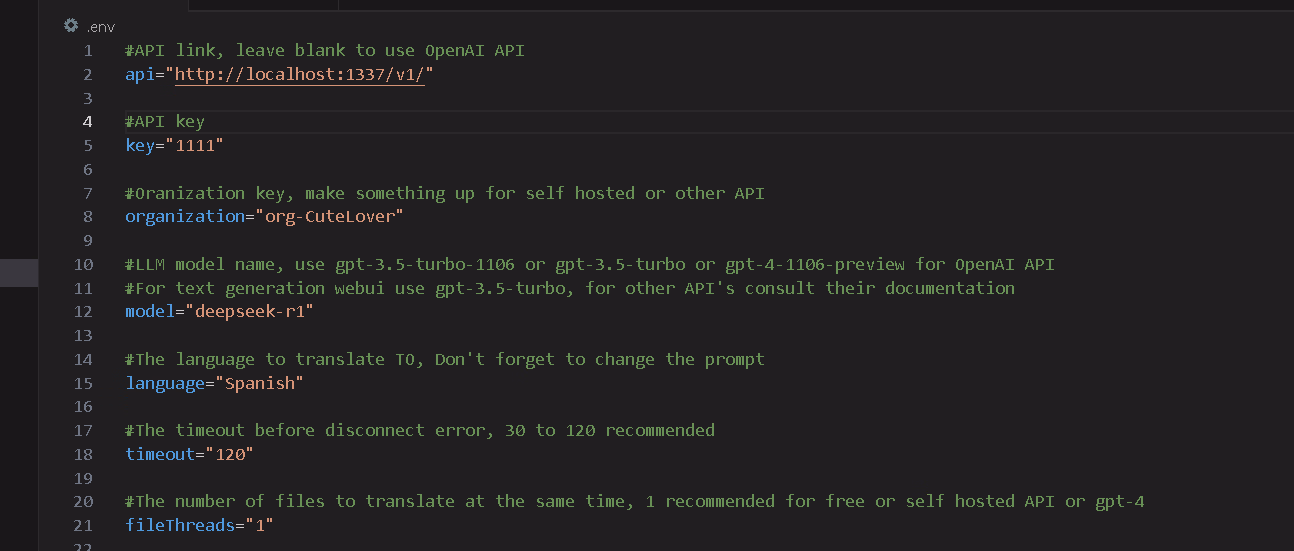
Task: Click the gear icon beside .env breadcrumb
Action: pos(70,25)
